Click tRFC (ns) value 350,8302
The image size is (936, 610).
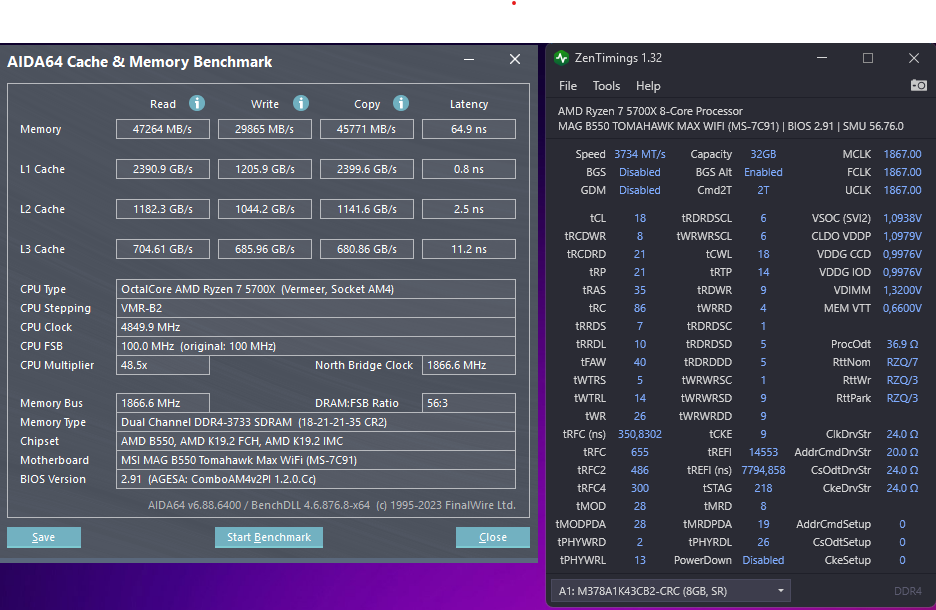(639, 434)
